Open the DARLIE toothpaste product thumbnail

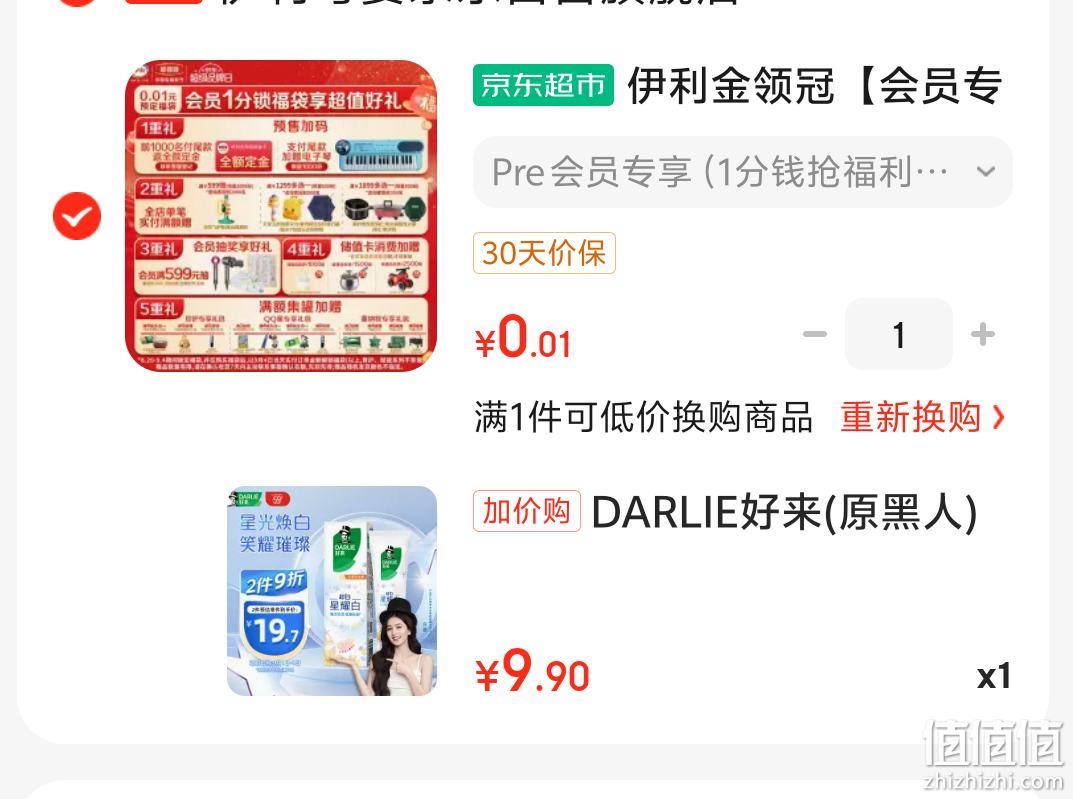pyautogui.click(x=332, y=591)
